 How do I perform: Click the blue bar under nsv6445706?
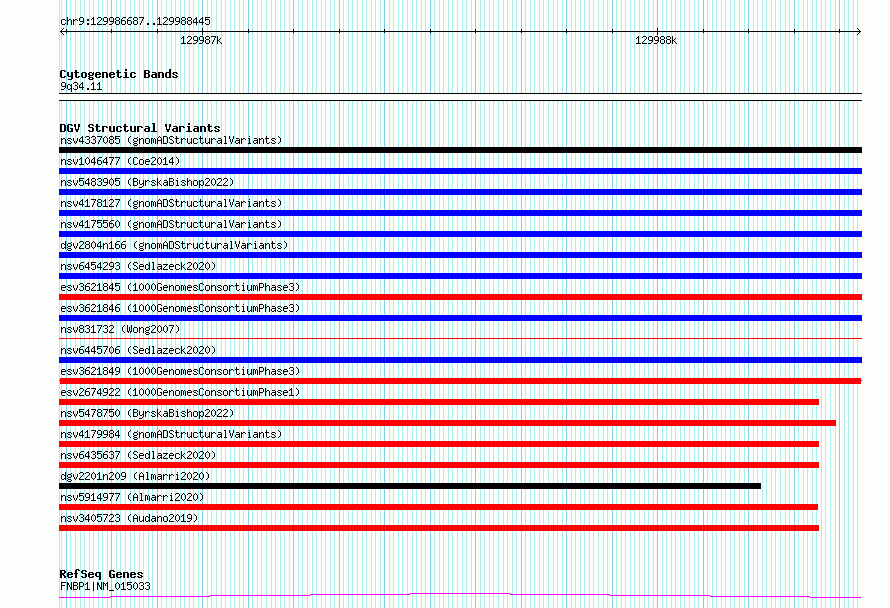tap(460, 360)
